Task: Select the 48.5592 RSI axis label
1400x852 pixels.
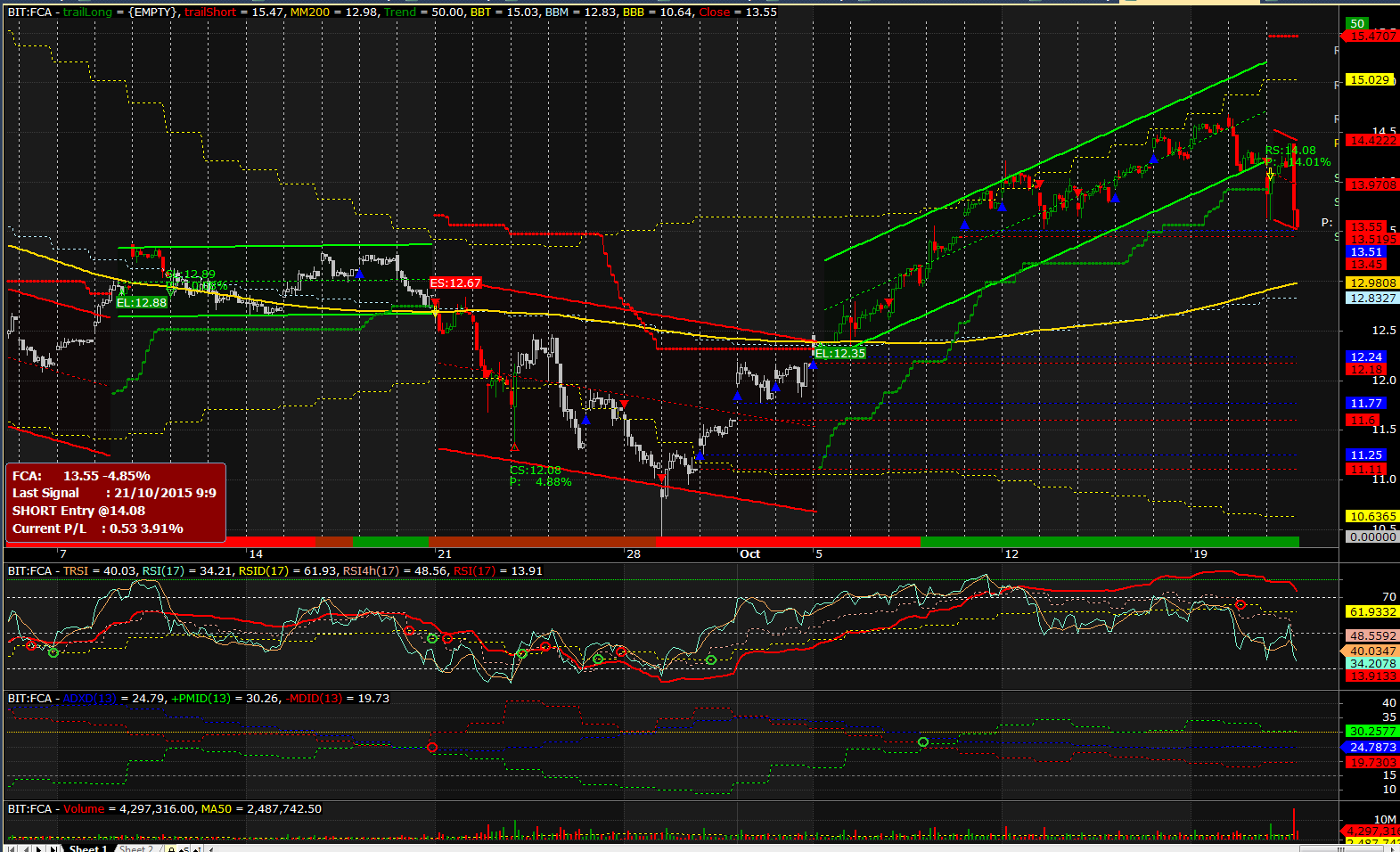Action: 1372,635
